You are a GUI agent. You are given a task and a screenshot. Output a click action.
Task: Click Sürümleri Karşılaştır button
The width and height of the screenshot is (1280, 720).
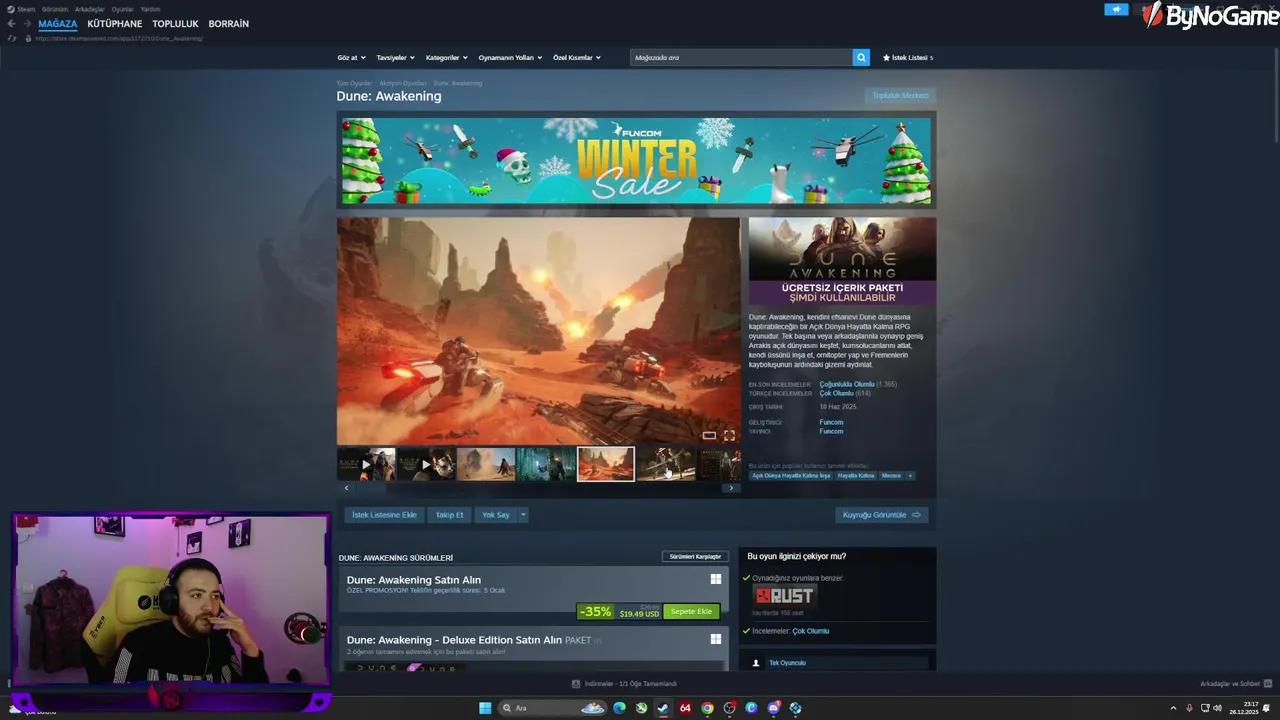pos(695,556)
